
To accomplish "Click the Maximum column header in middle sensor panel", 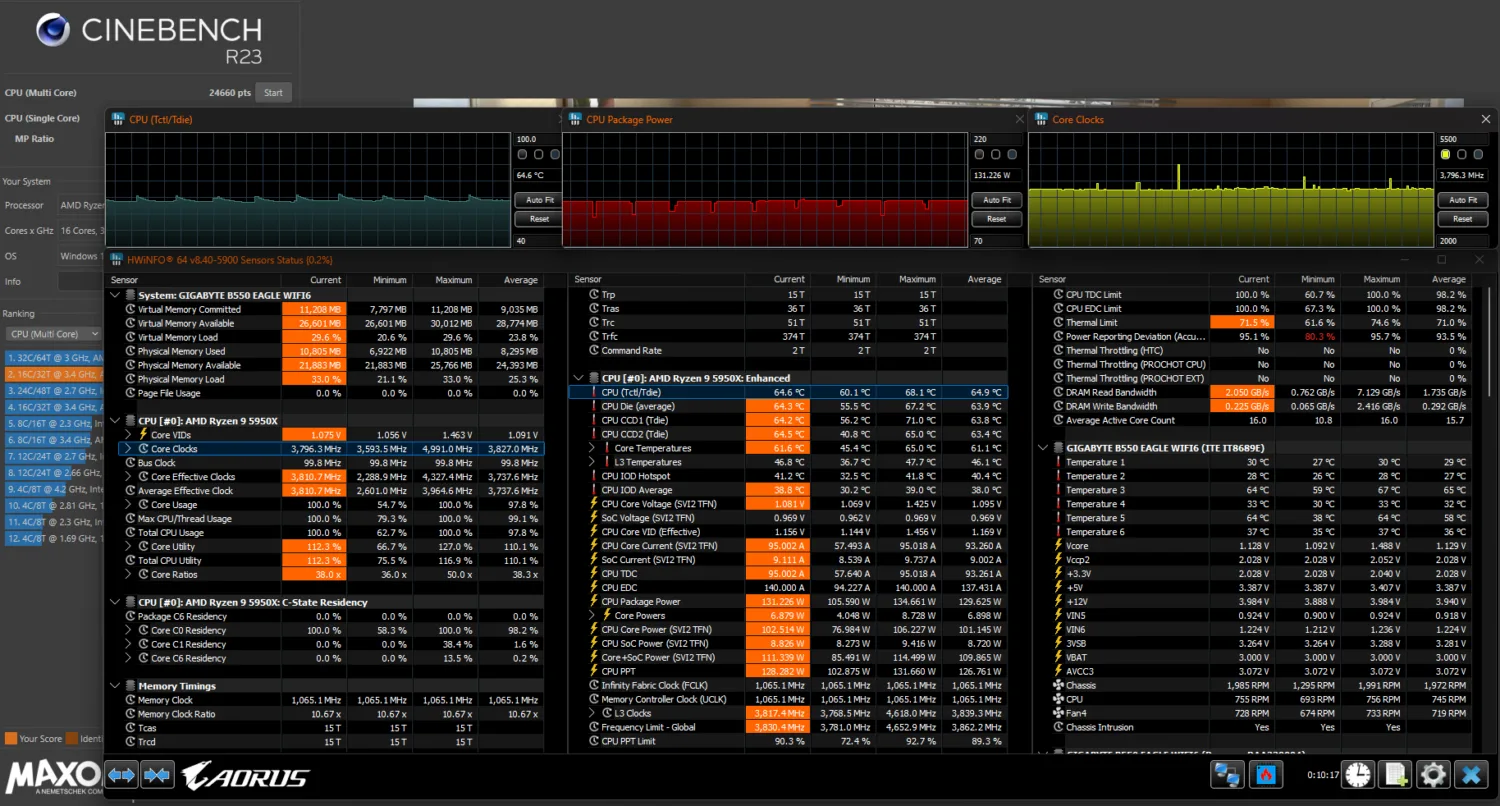I will [x=917, y=280].
